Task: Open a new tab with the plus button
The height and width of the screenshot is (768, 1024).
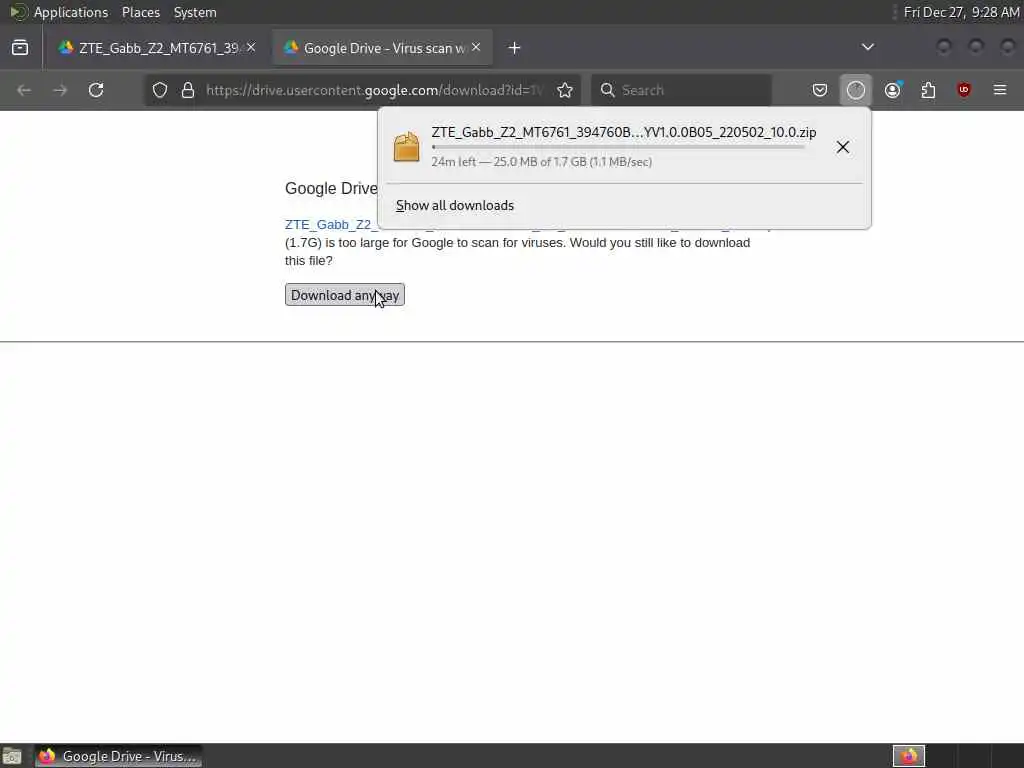Action: click(515, 48)
